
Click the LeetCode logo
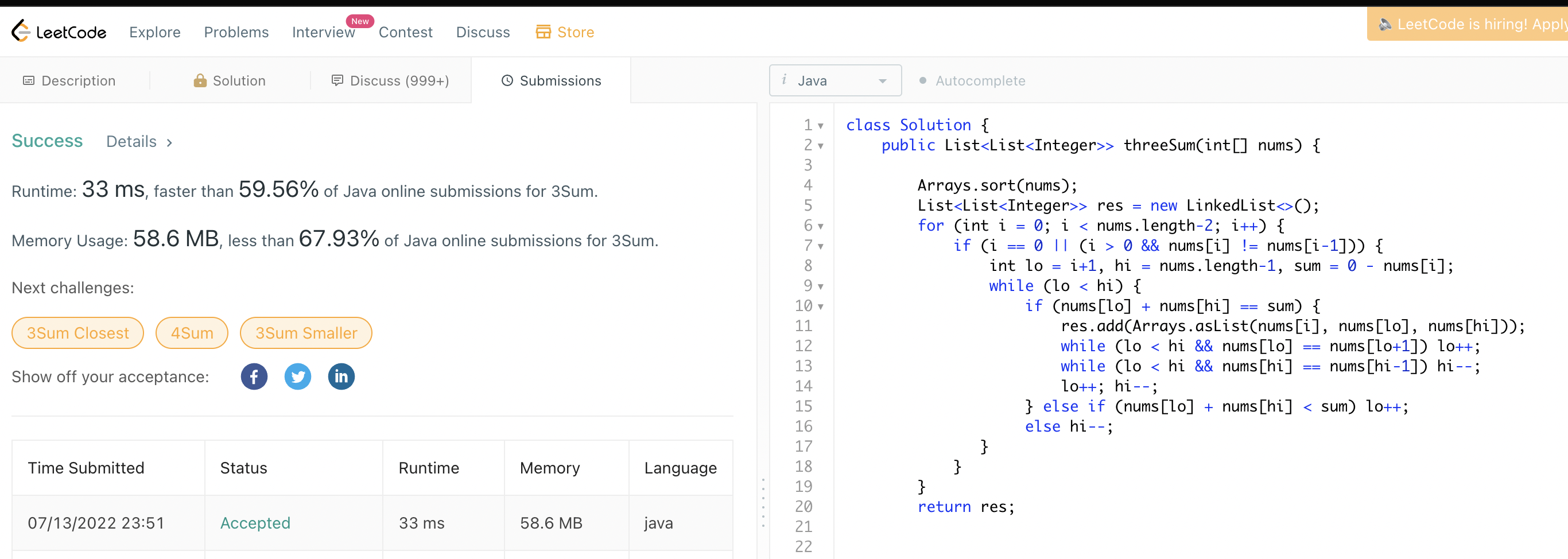59,31
